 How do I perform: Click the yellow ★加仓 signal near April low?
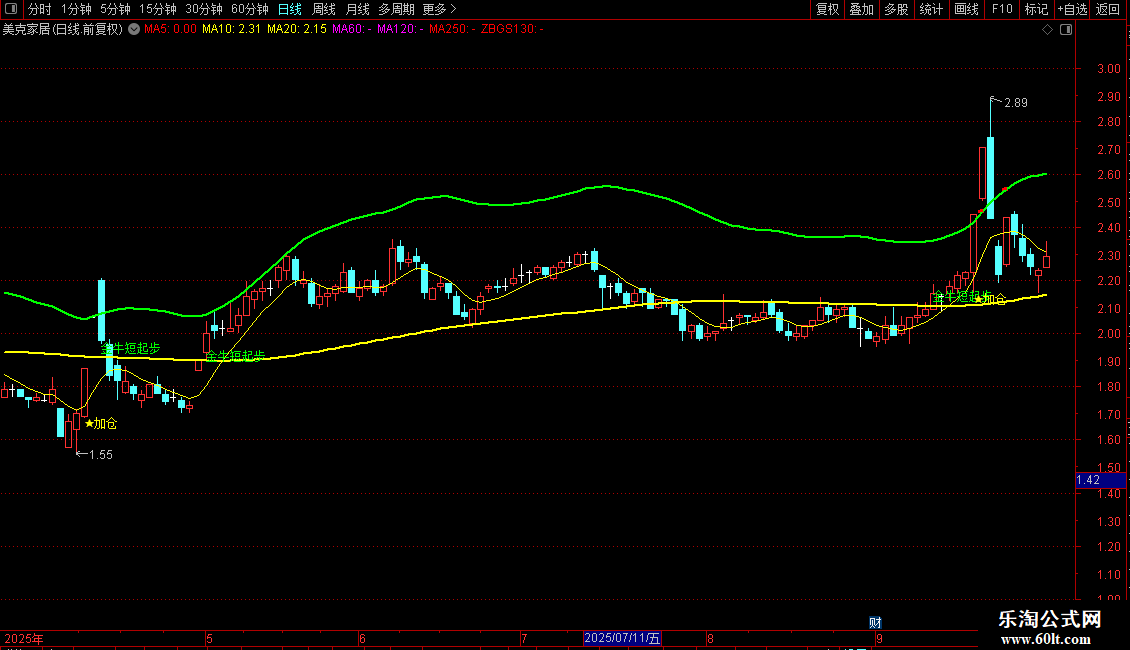pos(101,424)
